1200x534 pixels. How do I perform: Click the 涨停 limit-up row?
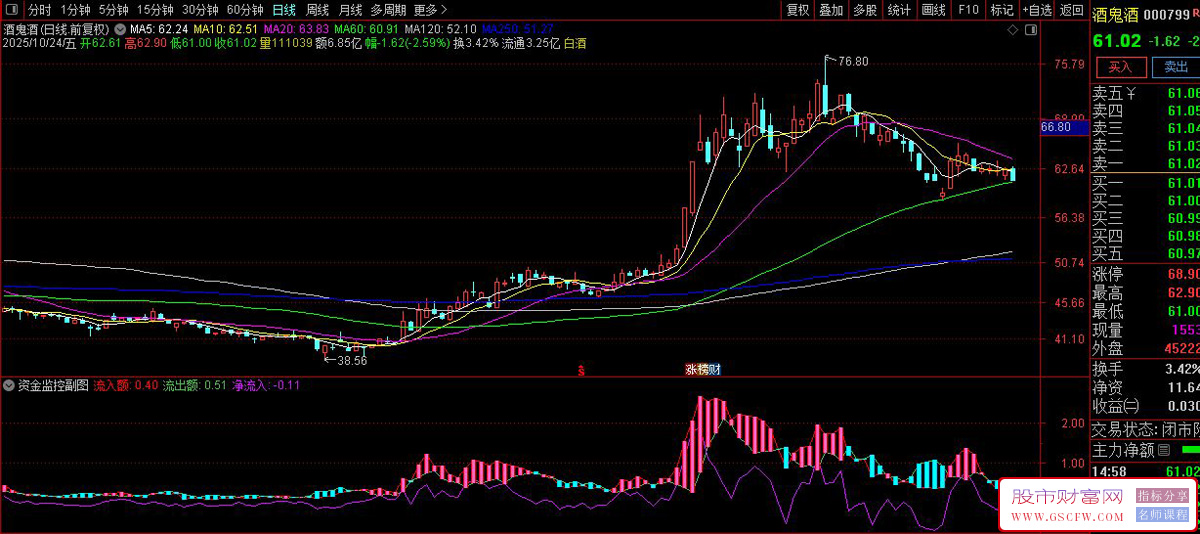coord(1146,274)
